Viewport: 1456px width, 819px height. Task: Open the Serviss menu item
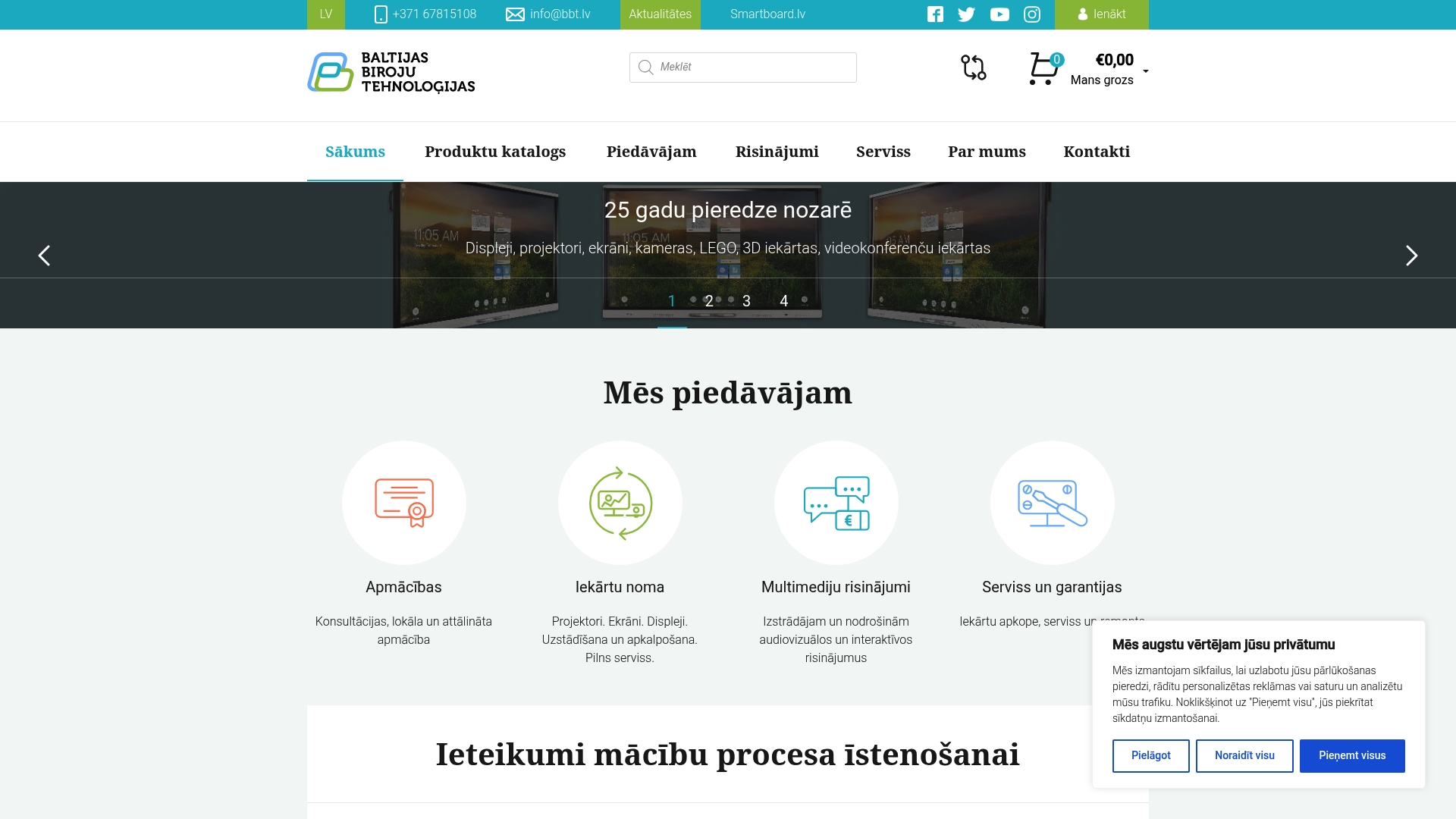[x=883, y=152]
